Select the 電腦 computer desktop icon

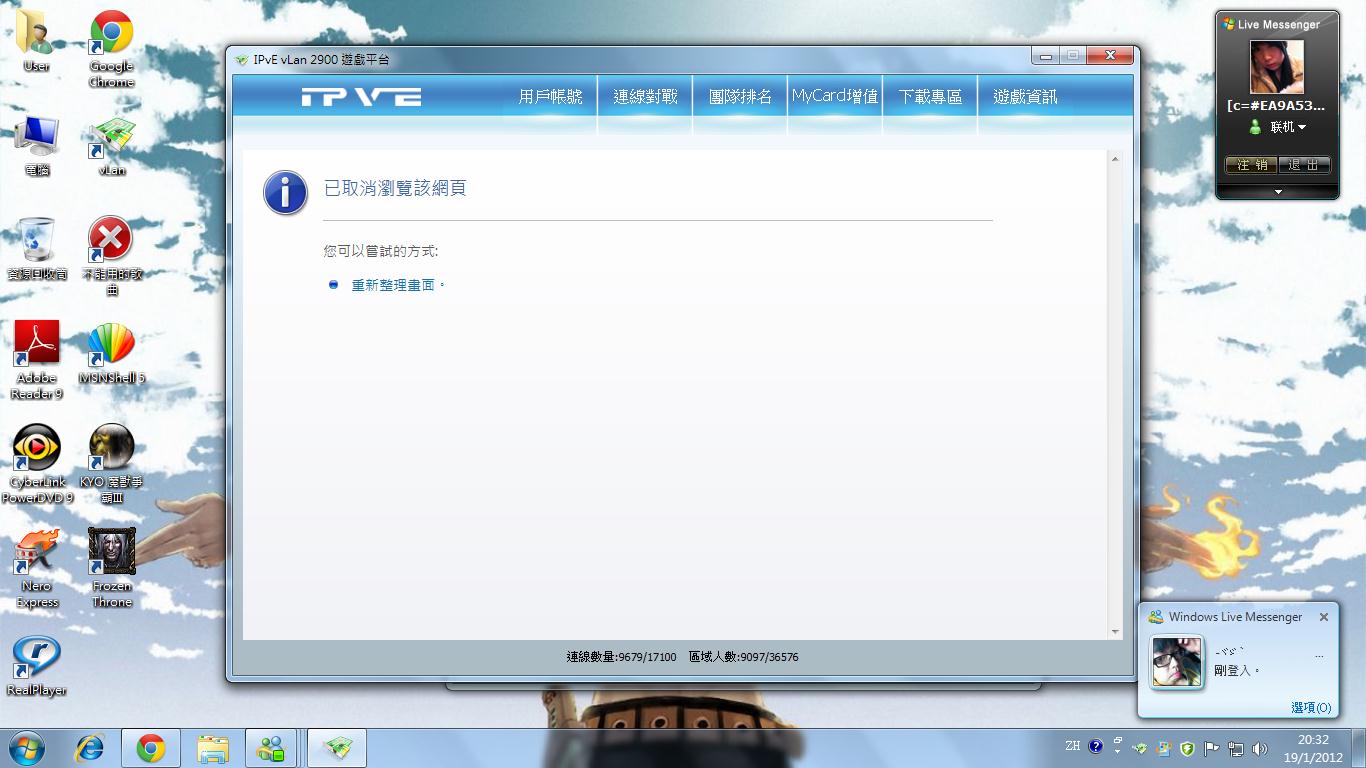click(37, 146)
